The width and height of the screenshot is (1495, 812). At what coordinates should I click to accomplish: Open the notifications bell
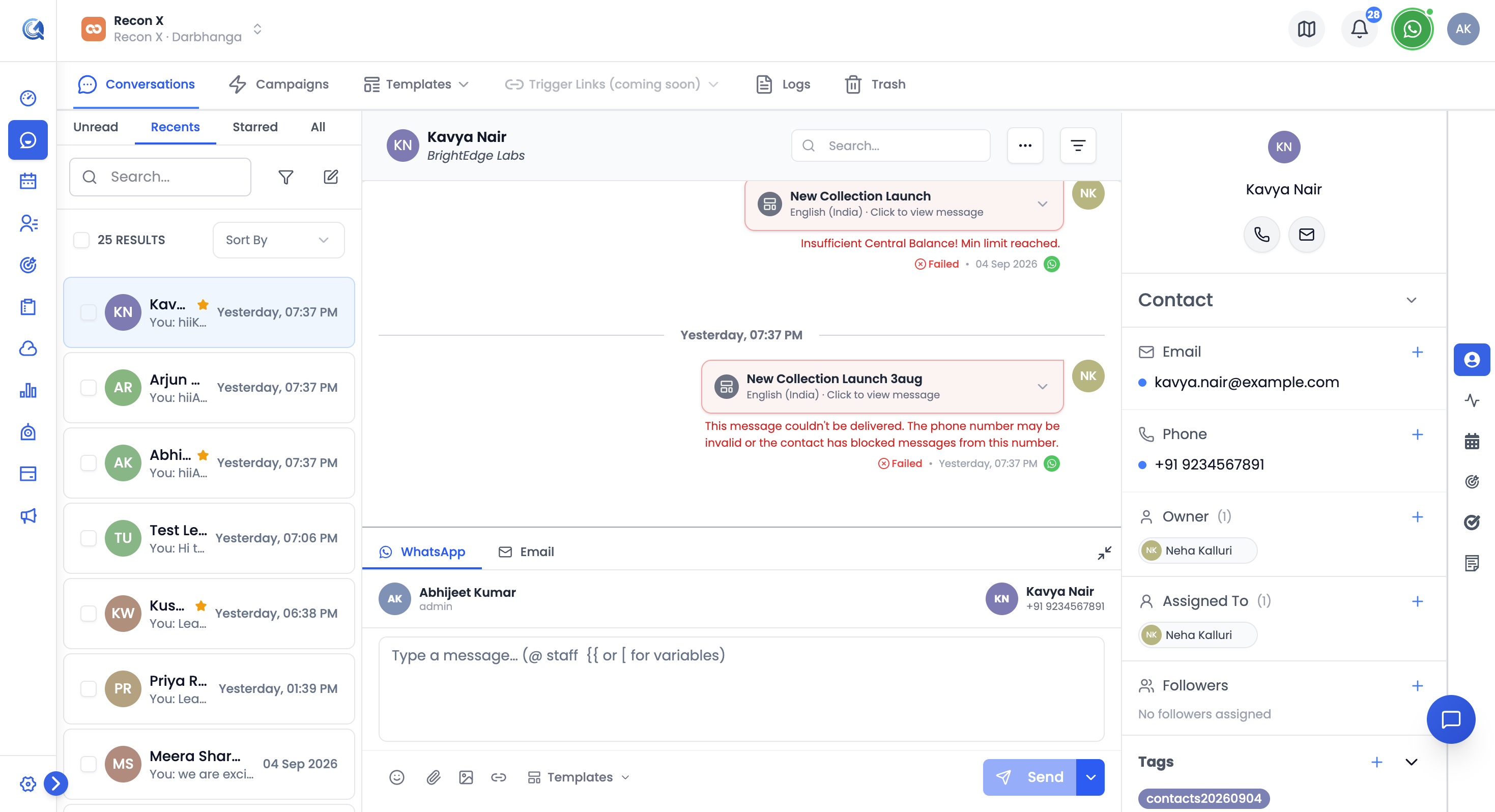point(1359,29)
